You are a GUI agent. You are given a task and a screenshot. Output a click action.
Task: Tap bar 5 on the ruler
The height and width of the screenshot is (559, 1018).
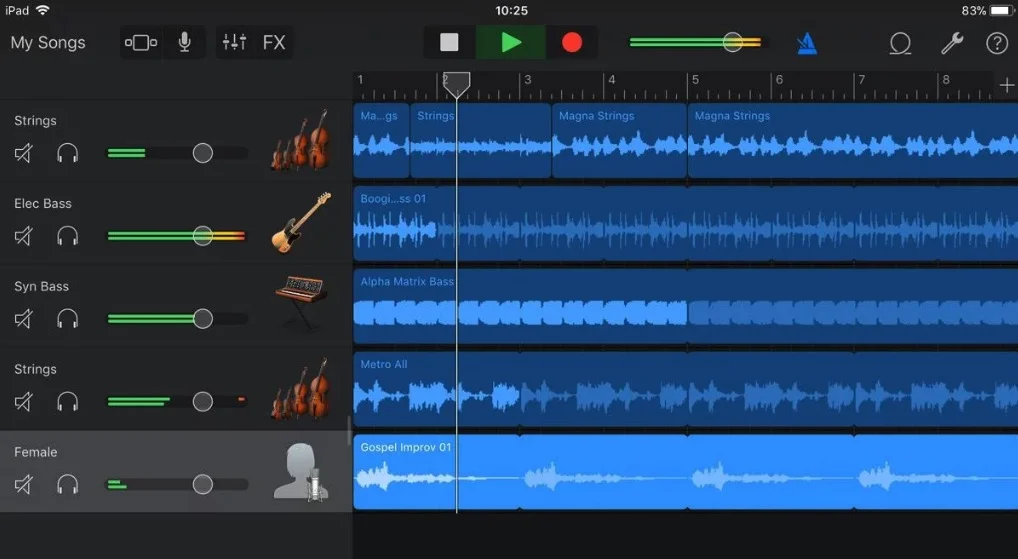coord(695,80)
